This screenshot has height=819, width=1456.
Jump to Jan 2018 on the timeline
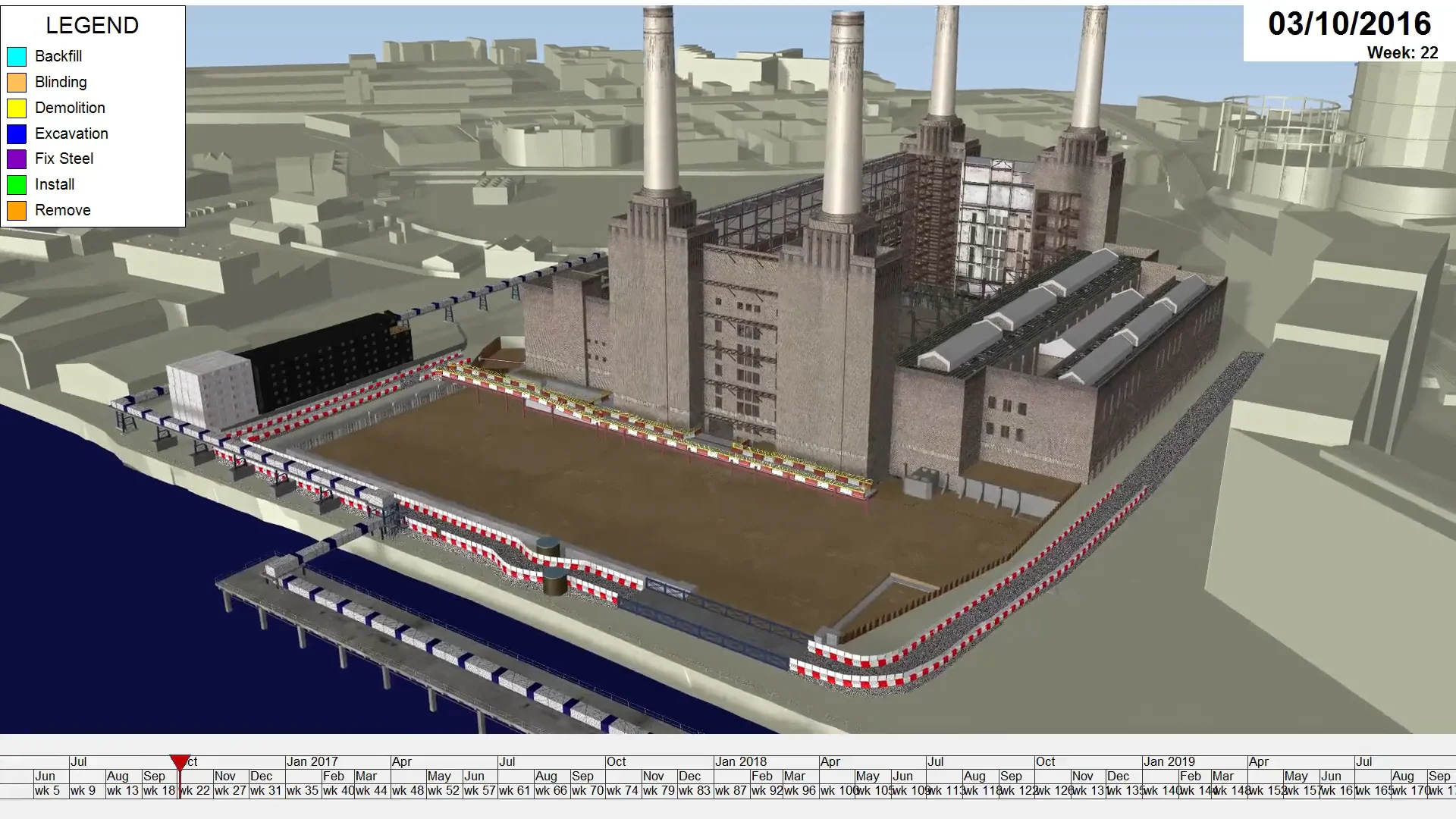741,761
